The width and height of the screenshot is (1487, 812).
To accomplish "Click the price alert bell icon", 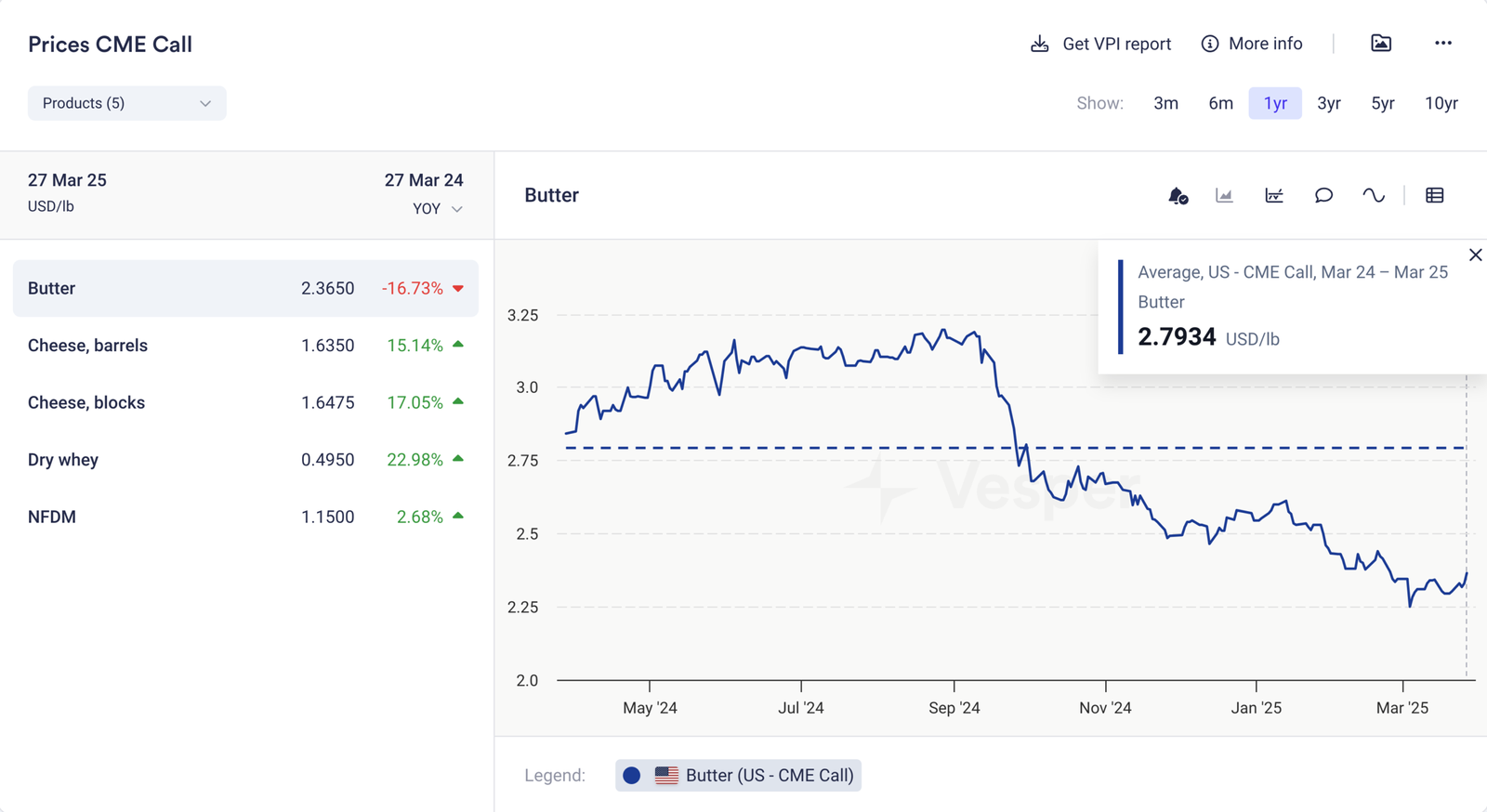I will coord(1178,195).
